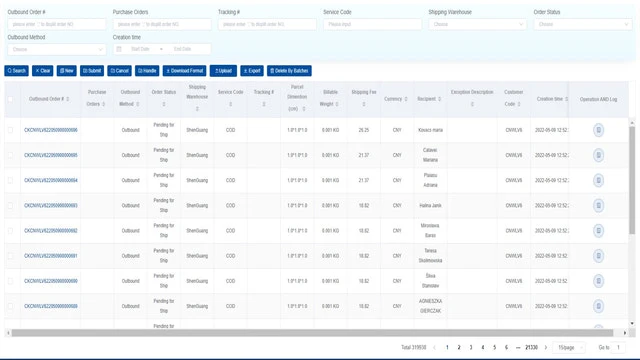
Task: Click sort arrows under Shipping Warehouse header
Action: point(197,109)
